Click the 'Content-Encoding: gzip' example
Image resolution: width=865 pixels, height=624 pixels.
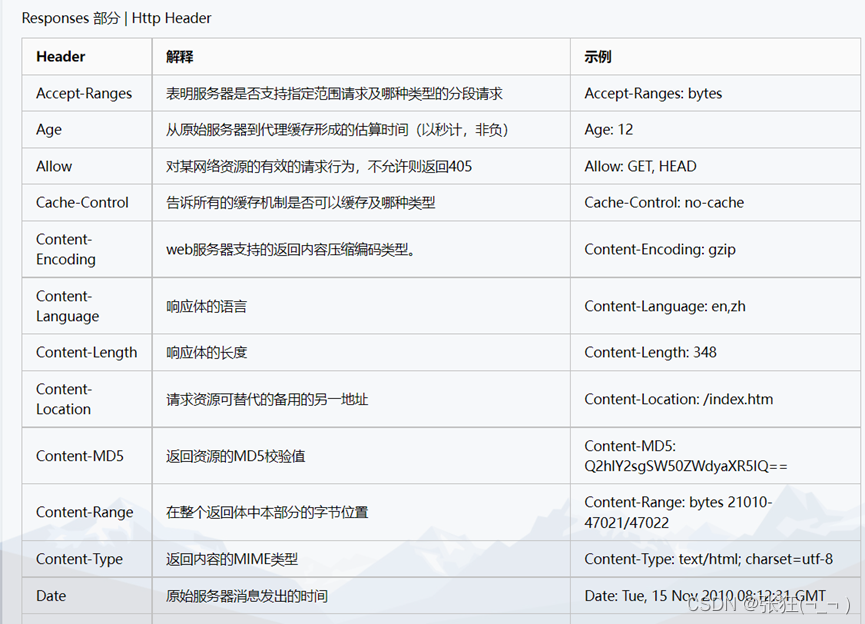point(660,249)
